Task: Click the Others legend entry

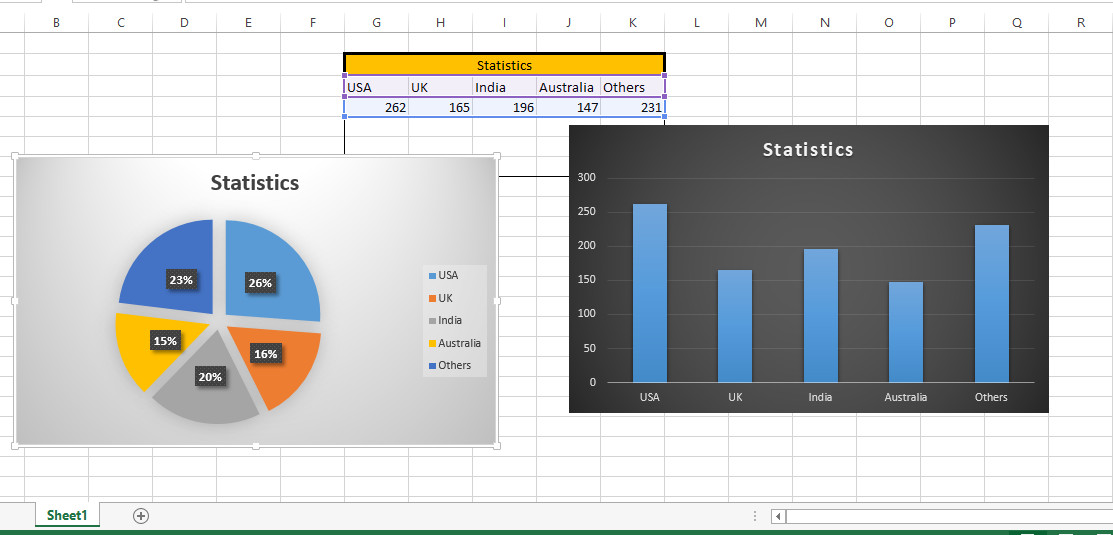Action: [449, 365]
